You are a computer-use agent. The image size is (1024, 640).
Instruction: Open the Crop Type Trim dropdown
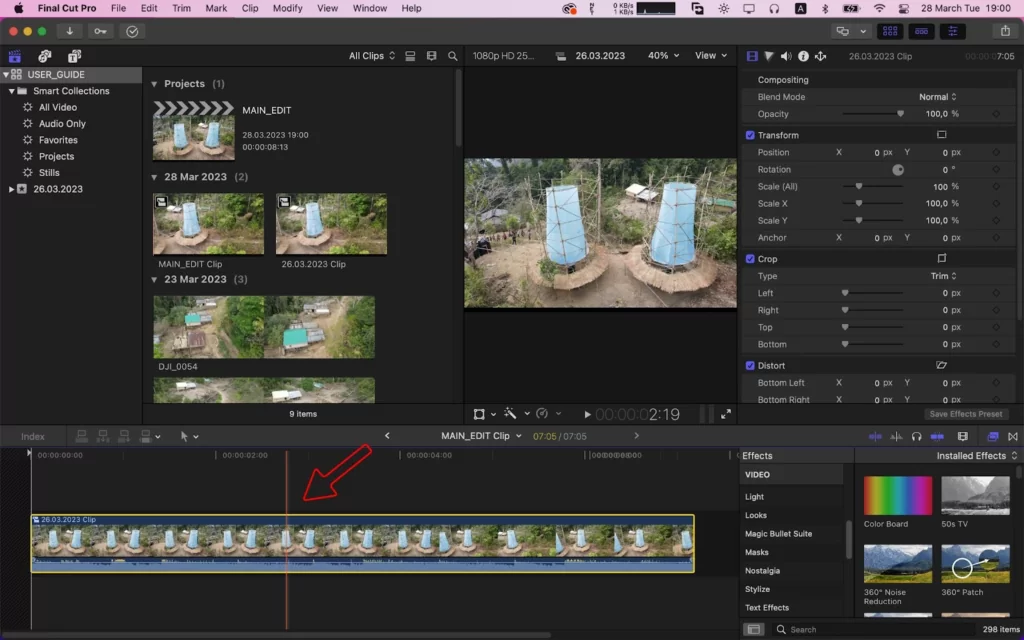944,276
